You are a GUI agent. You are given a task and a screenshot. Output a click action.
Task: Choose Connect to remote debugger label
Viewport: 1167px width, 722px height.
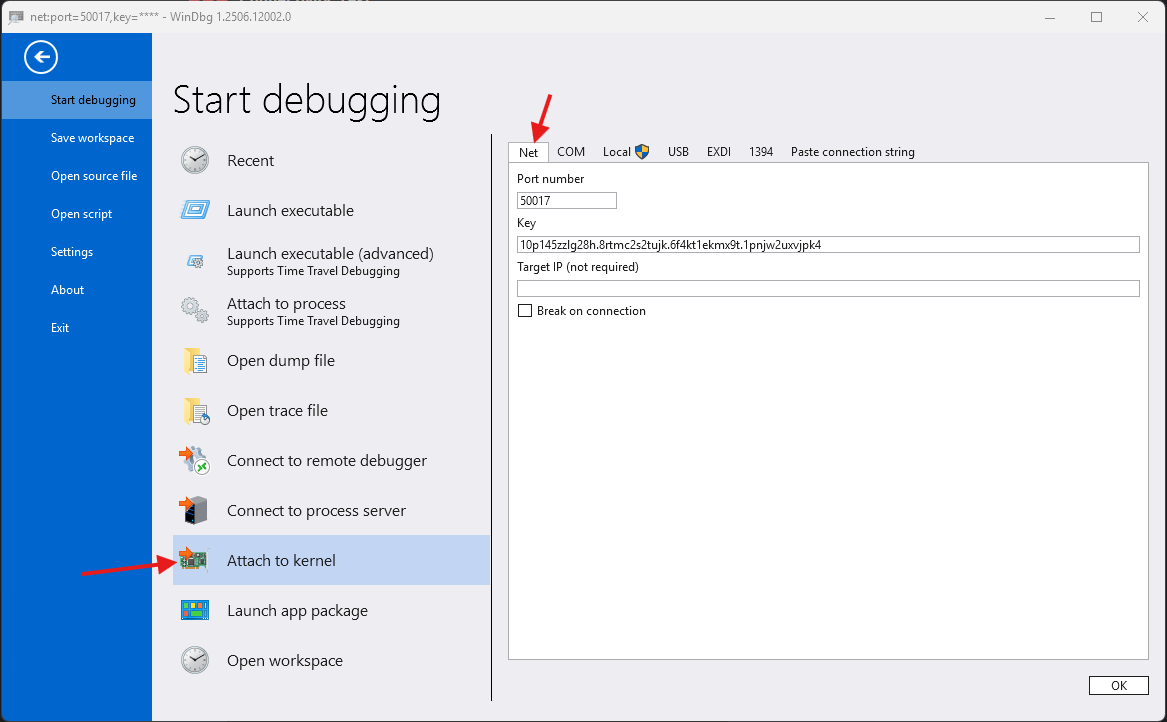pos(327,461)
